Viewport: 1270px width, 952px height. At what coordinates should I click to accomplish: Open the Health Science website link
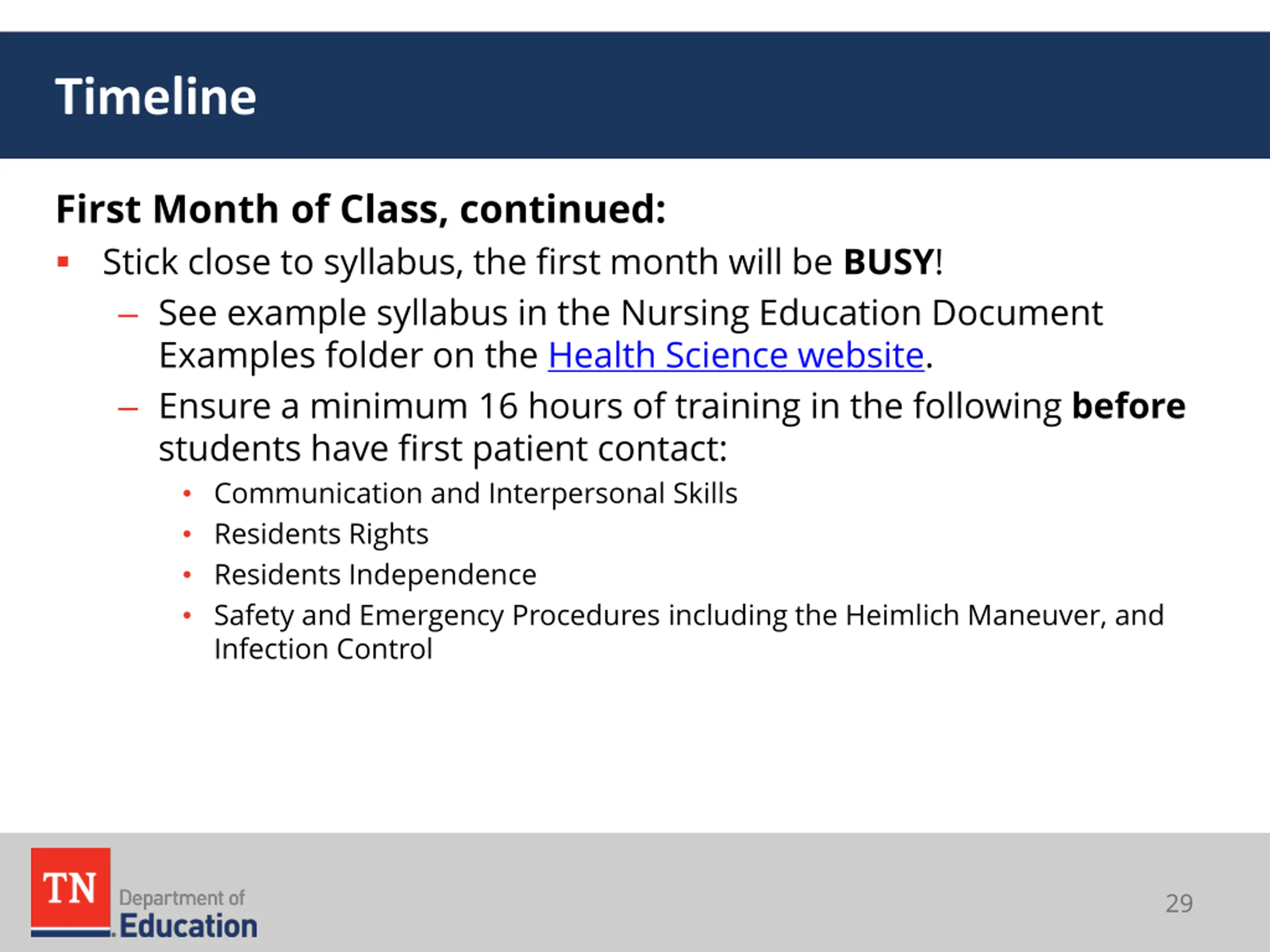(x=736, y=355)
